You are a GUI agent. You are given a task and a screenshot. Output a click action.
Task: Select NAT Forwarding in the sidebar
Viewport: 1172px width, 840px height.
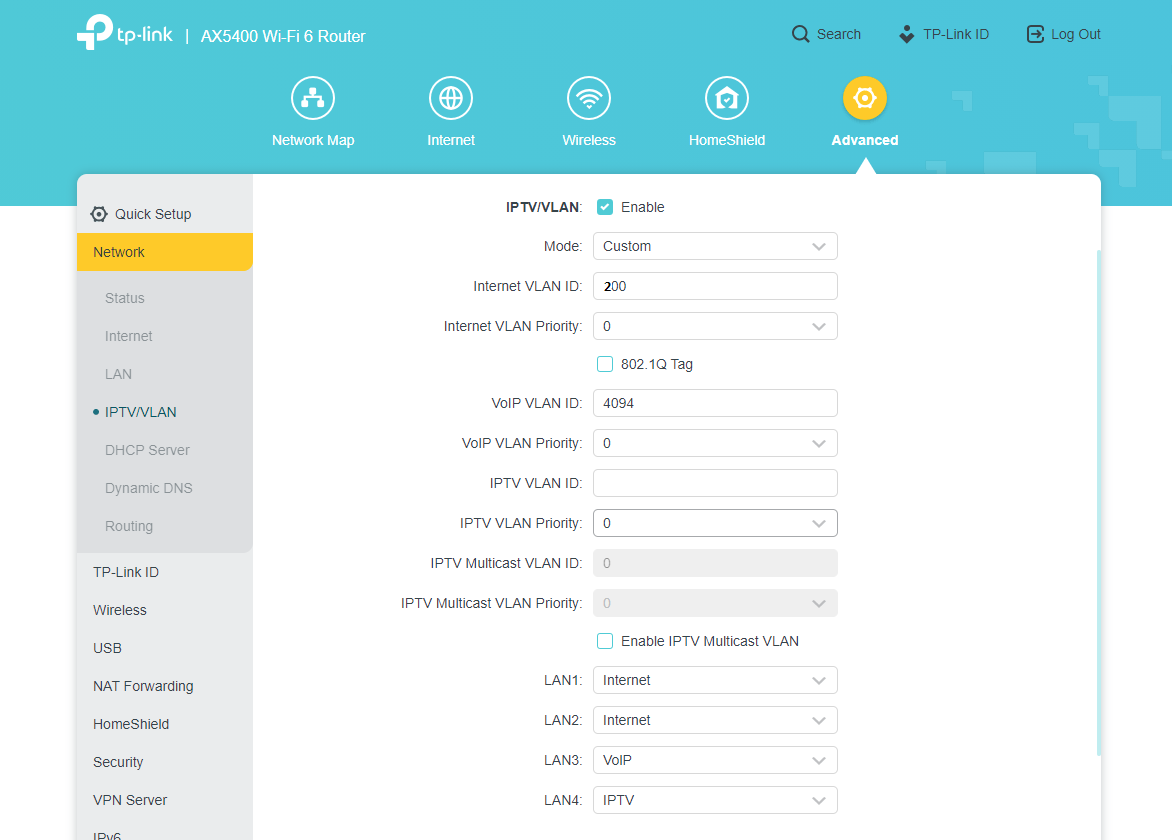pyautogui.click(x=143, y=686)
